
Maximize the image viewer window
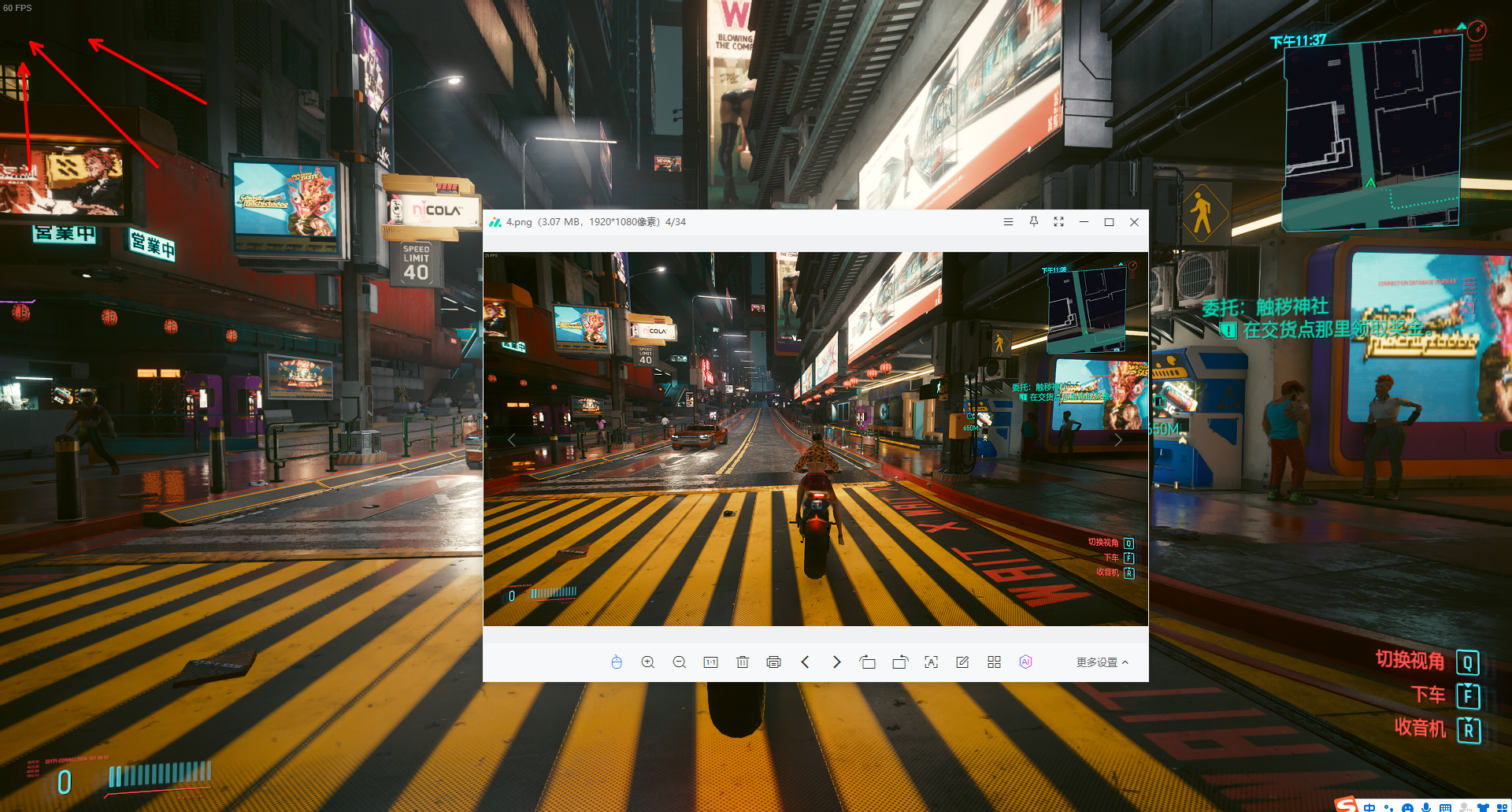[x=1110, y=222]
